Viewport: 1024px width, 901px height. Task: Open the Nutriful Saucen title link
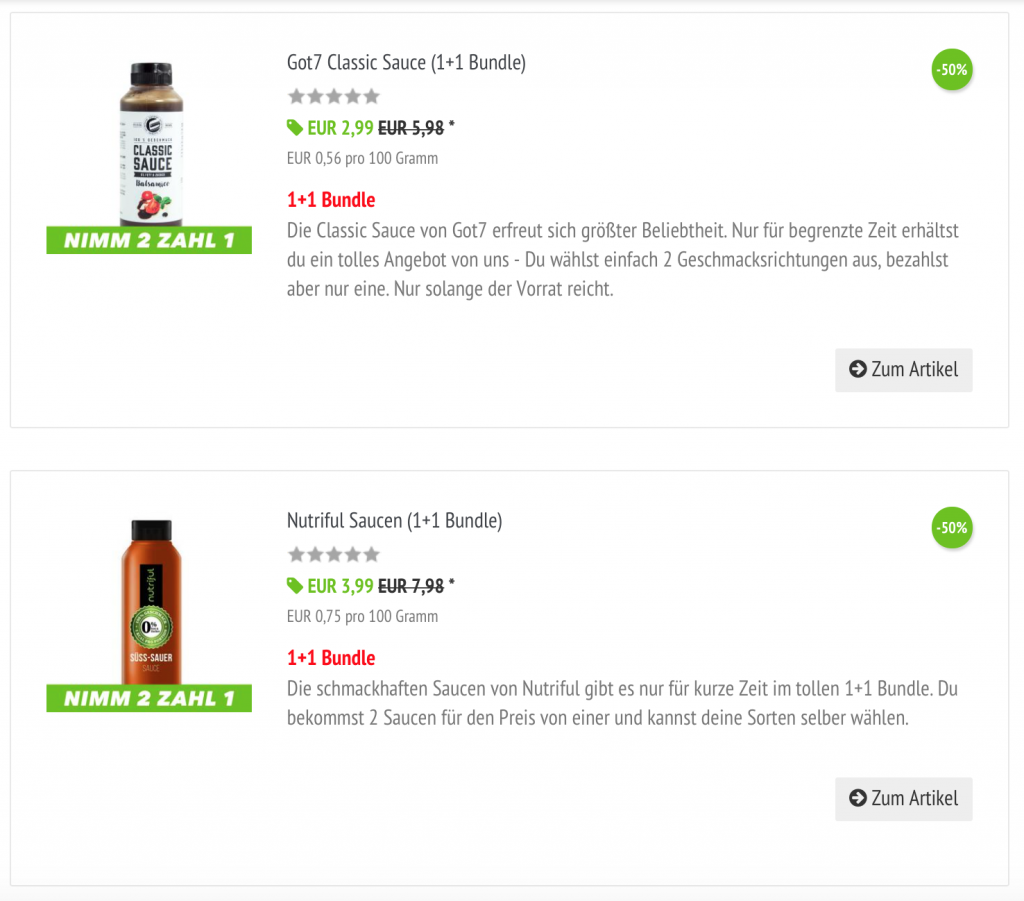tap(394, 520)
